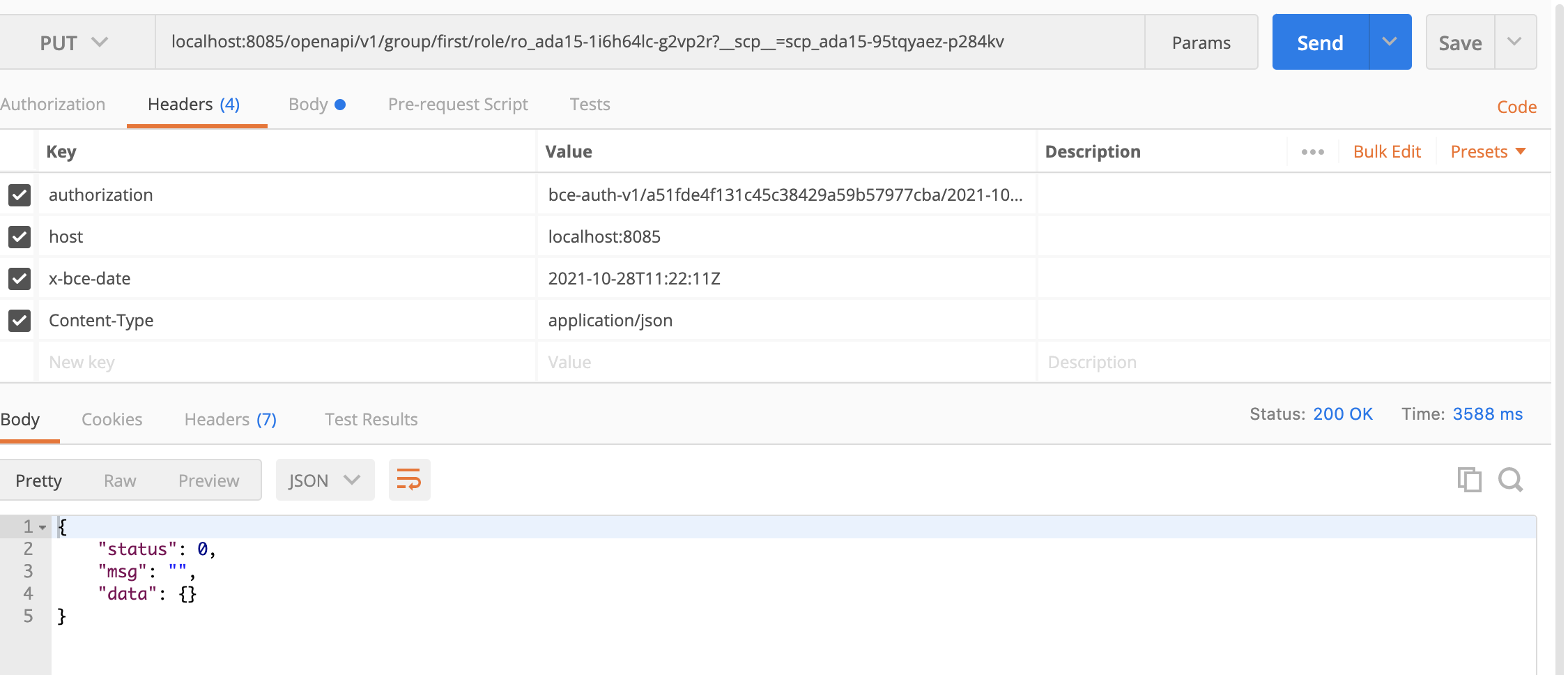Open the Pre-request Script tab
The height and width of the screenshot is (675, 1568).
pos(458,105)
